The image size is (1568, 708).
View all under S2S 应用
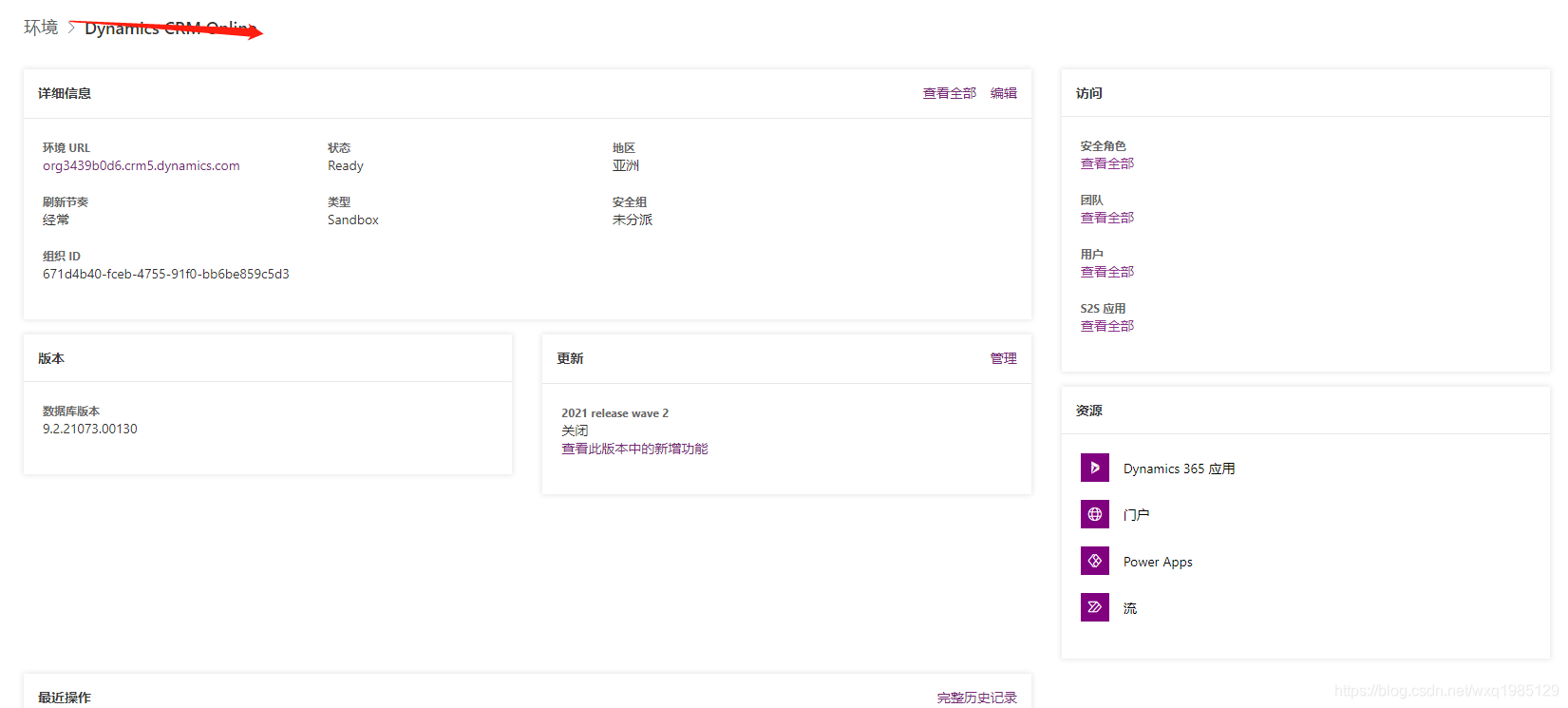tap(1107, 326)
